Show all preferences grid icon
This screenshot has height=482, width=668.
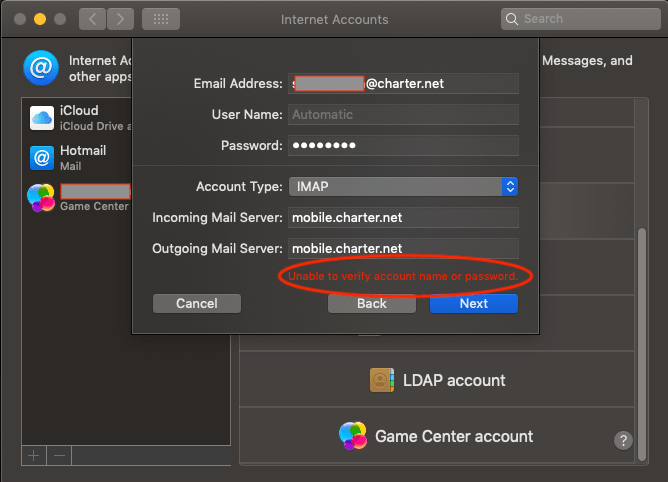pos(161,19)
